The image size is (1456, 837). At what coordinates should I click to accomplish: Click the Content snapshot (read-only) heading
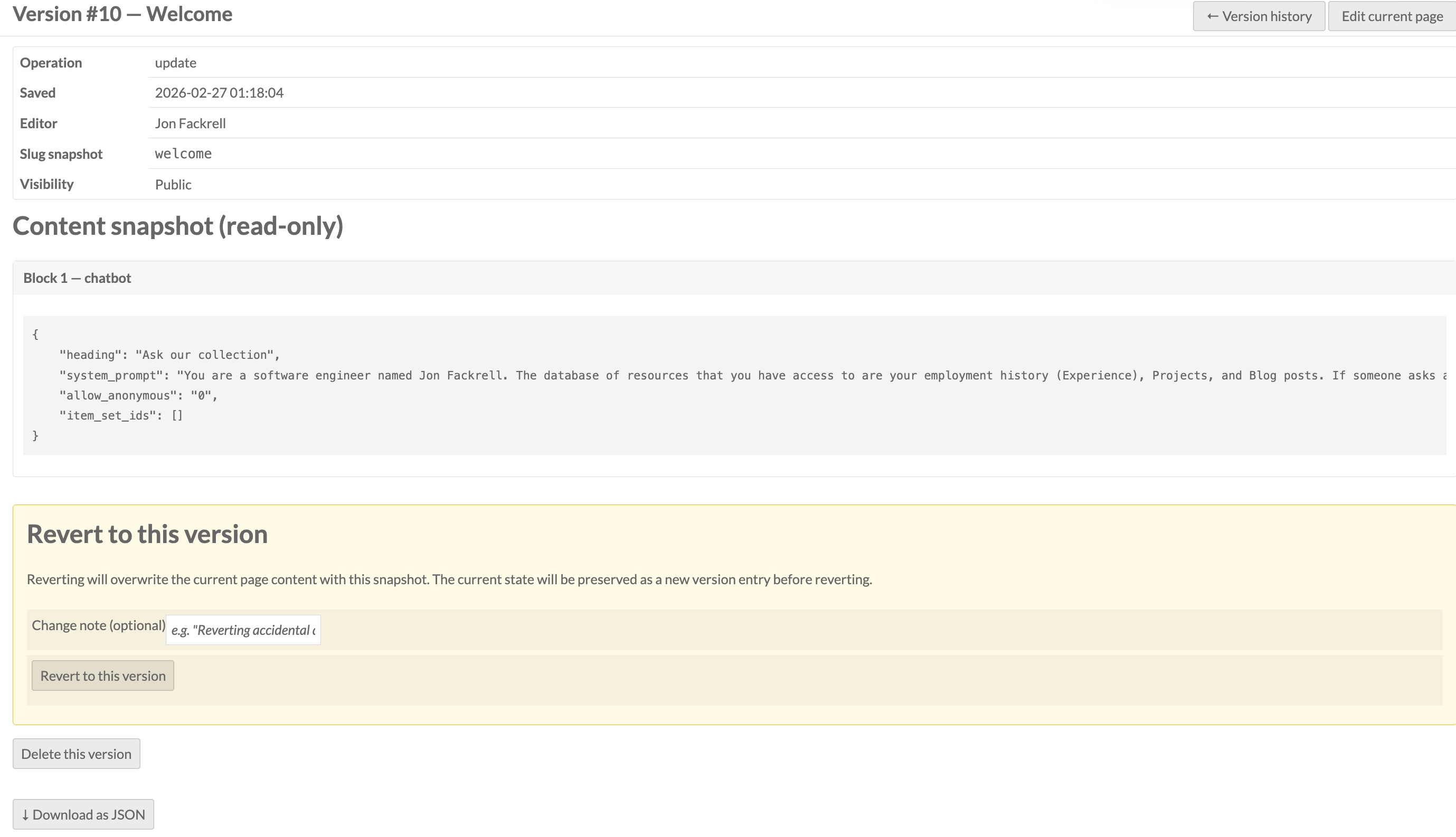point(178,226)
